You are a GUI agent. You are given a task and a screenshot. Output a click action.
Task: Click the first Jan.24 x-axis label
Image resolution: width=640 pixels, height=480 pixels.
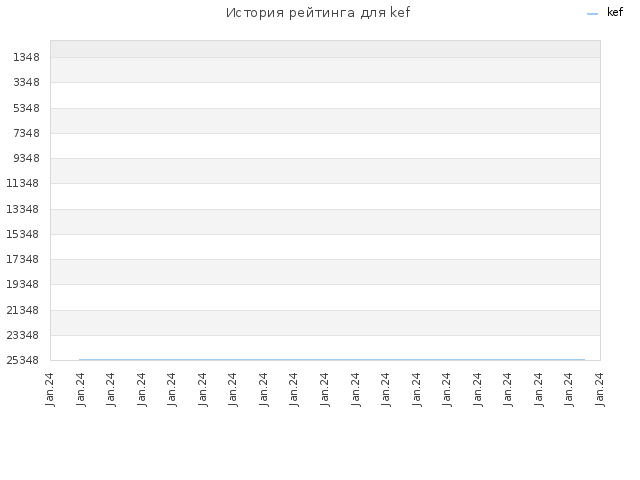[50, 389]
